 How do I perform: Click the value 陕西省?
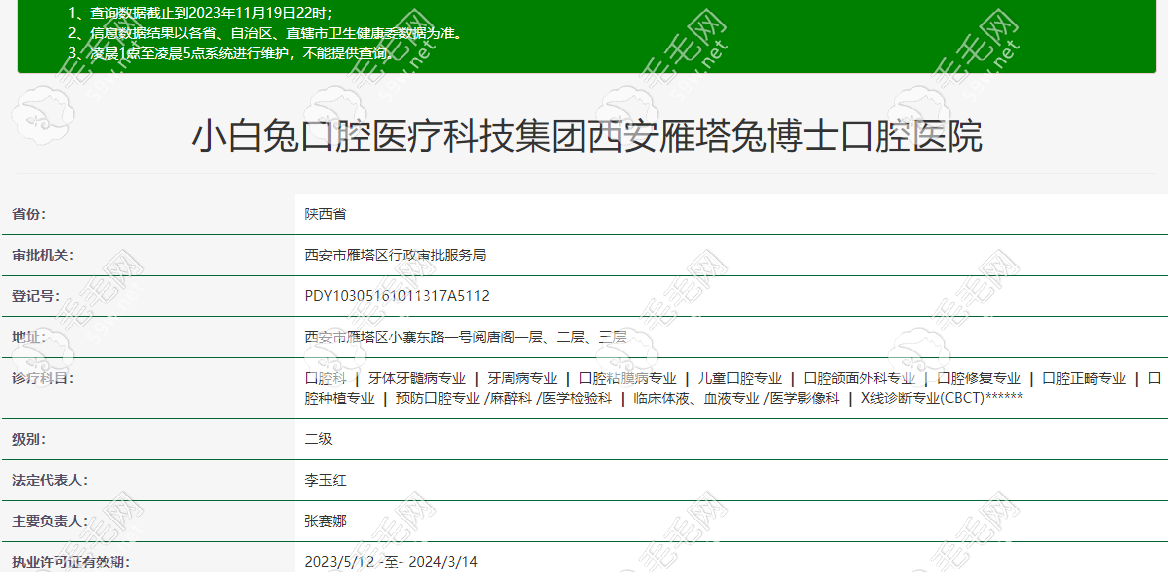click(x=326, y=214)
